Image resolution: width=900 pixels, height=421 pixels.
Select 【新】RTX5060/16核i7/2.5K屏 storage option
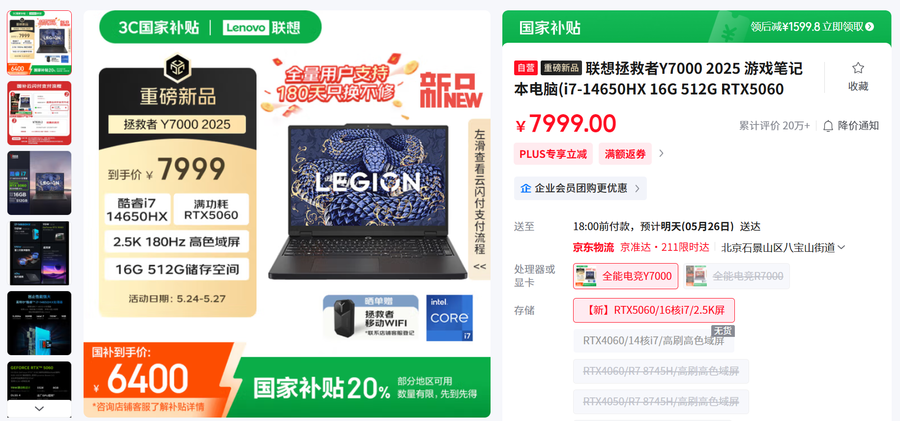point(654,310)
